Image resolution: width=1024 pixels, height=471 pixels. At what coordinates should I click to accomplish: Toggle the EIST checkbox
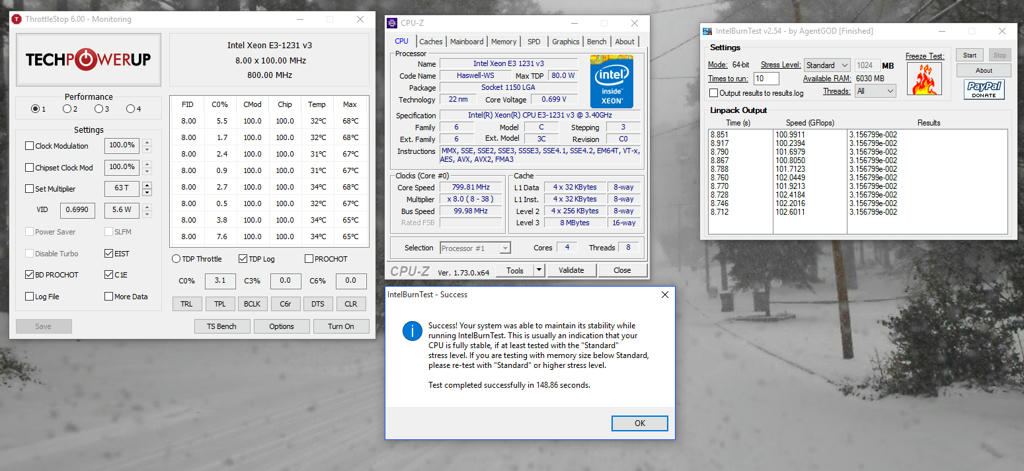click(x=108, y=253)
